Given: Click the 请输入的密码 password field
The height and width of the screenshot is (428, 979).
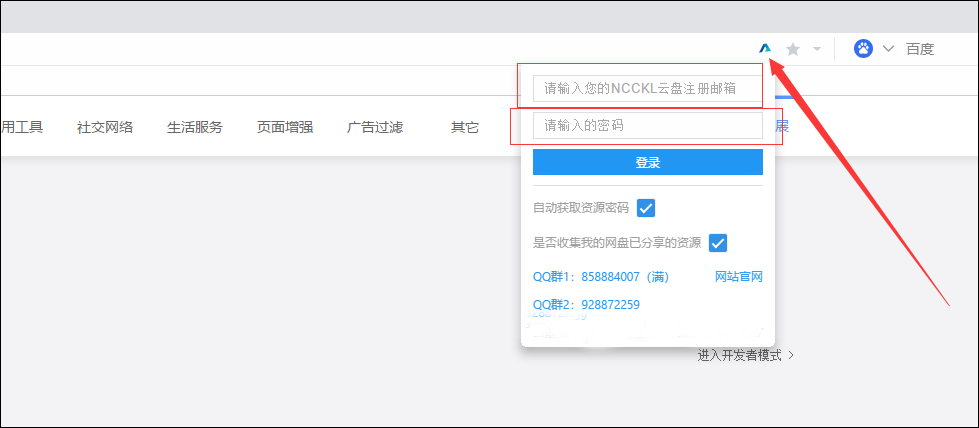Looking at the screenshot, I should (647, 125).
